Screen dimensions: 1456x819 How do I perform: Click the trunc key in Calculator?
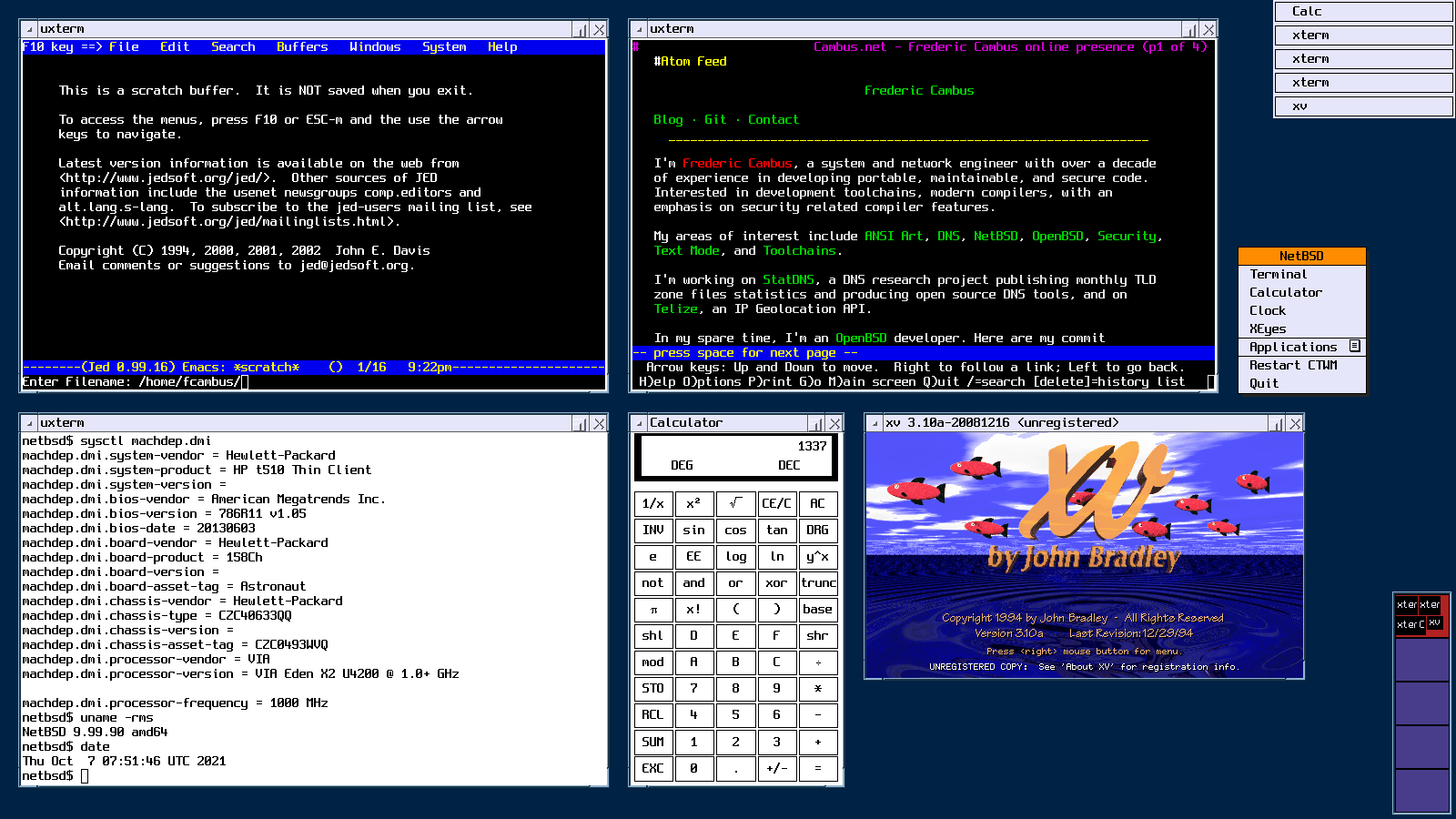click(818, 583)
